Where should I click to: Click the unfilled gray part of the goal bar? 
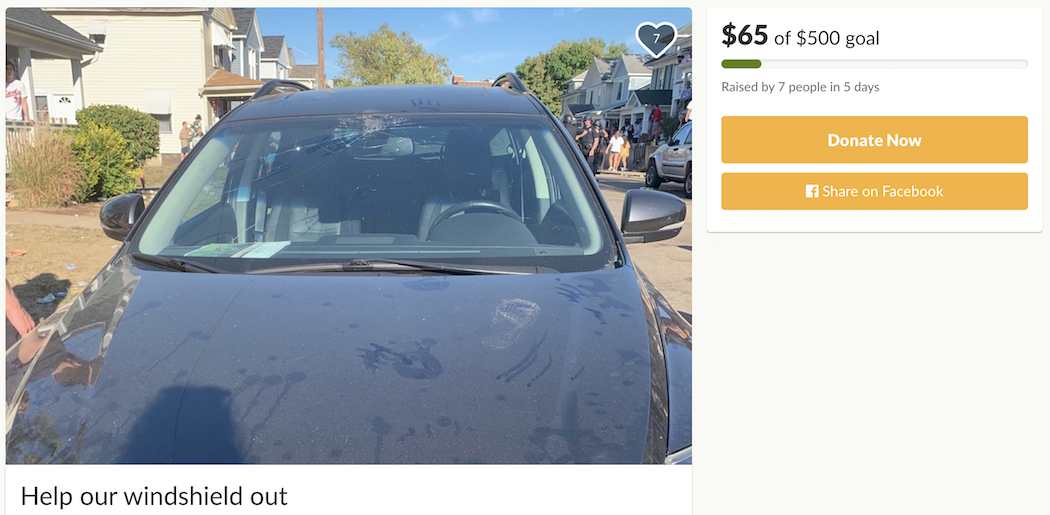pos(894,64)
